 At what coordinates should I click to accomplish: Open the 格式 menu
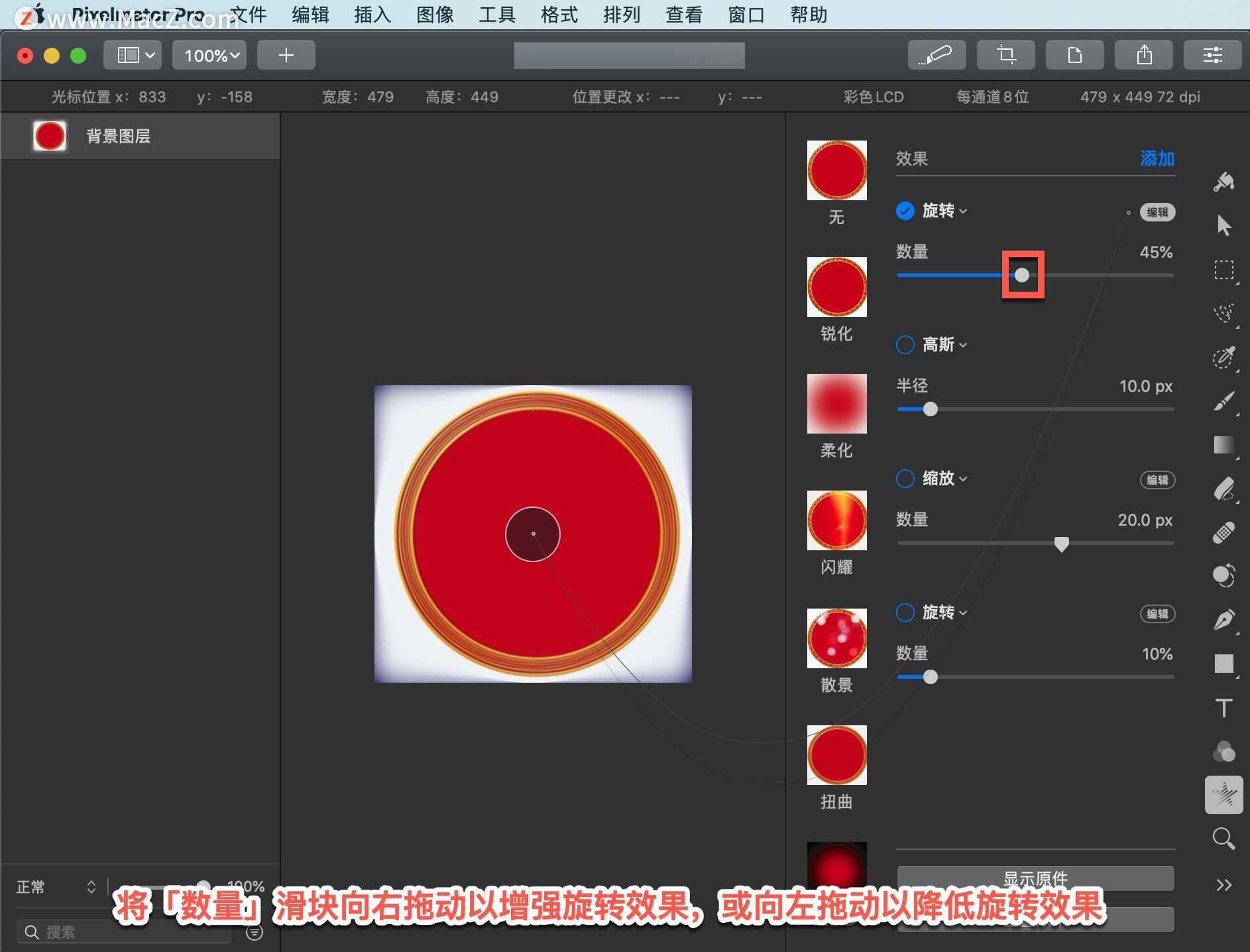click(x=559, y=15)
